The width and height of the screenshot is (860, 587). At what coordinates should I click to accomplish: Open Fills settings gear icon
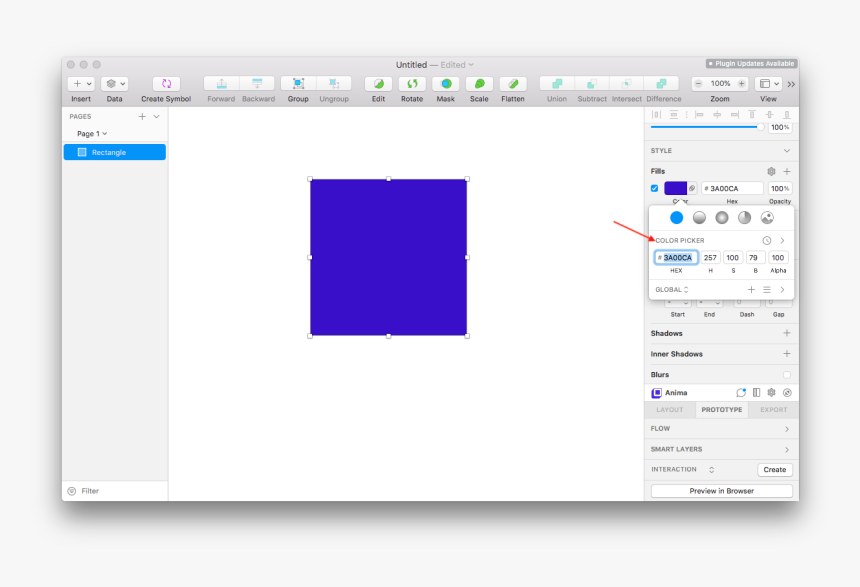pyautogui.click(x=771, y=171)
